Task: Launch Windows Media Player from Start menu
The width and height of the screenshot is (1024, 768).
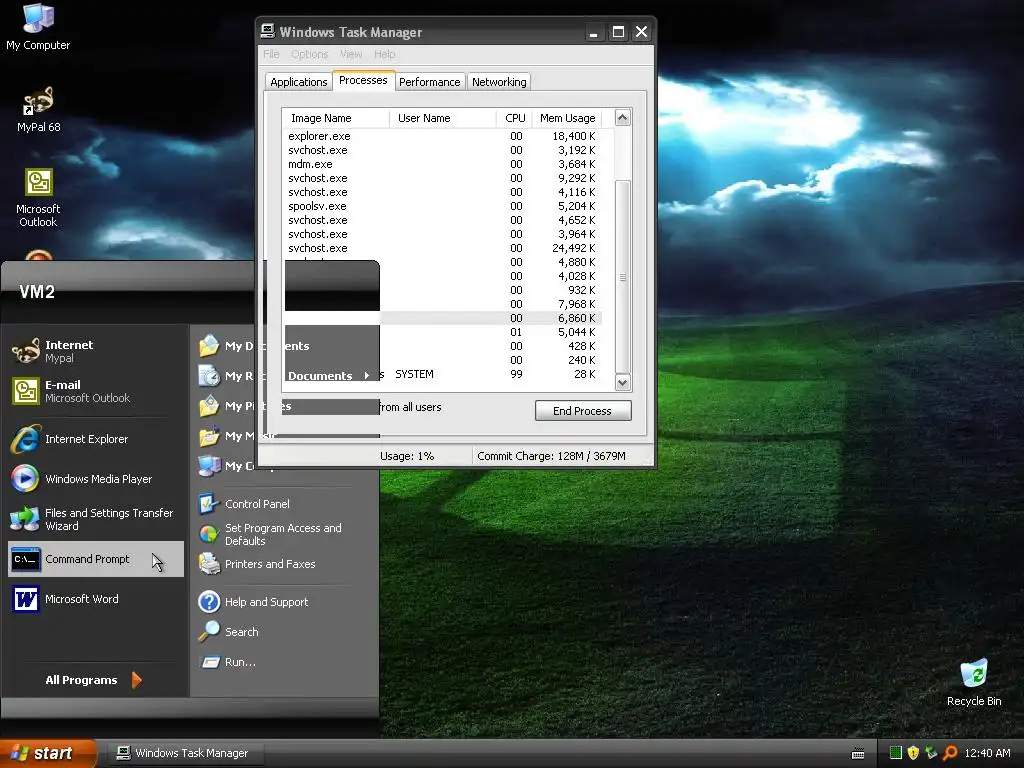Action: [x=97, y=479]
